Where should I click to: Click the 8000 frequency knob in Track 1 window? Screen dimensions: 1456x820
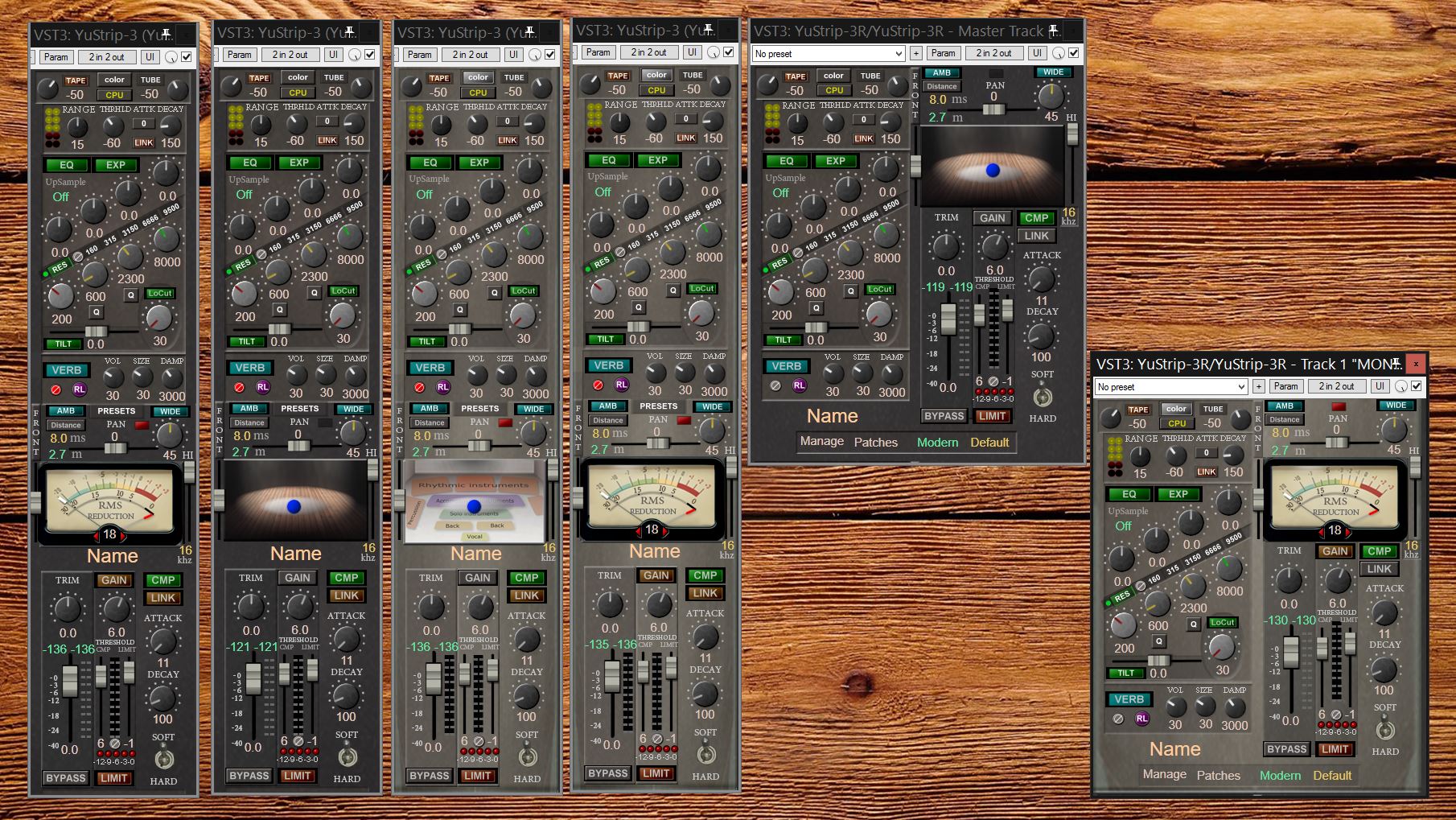point(1229,568)
